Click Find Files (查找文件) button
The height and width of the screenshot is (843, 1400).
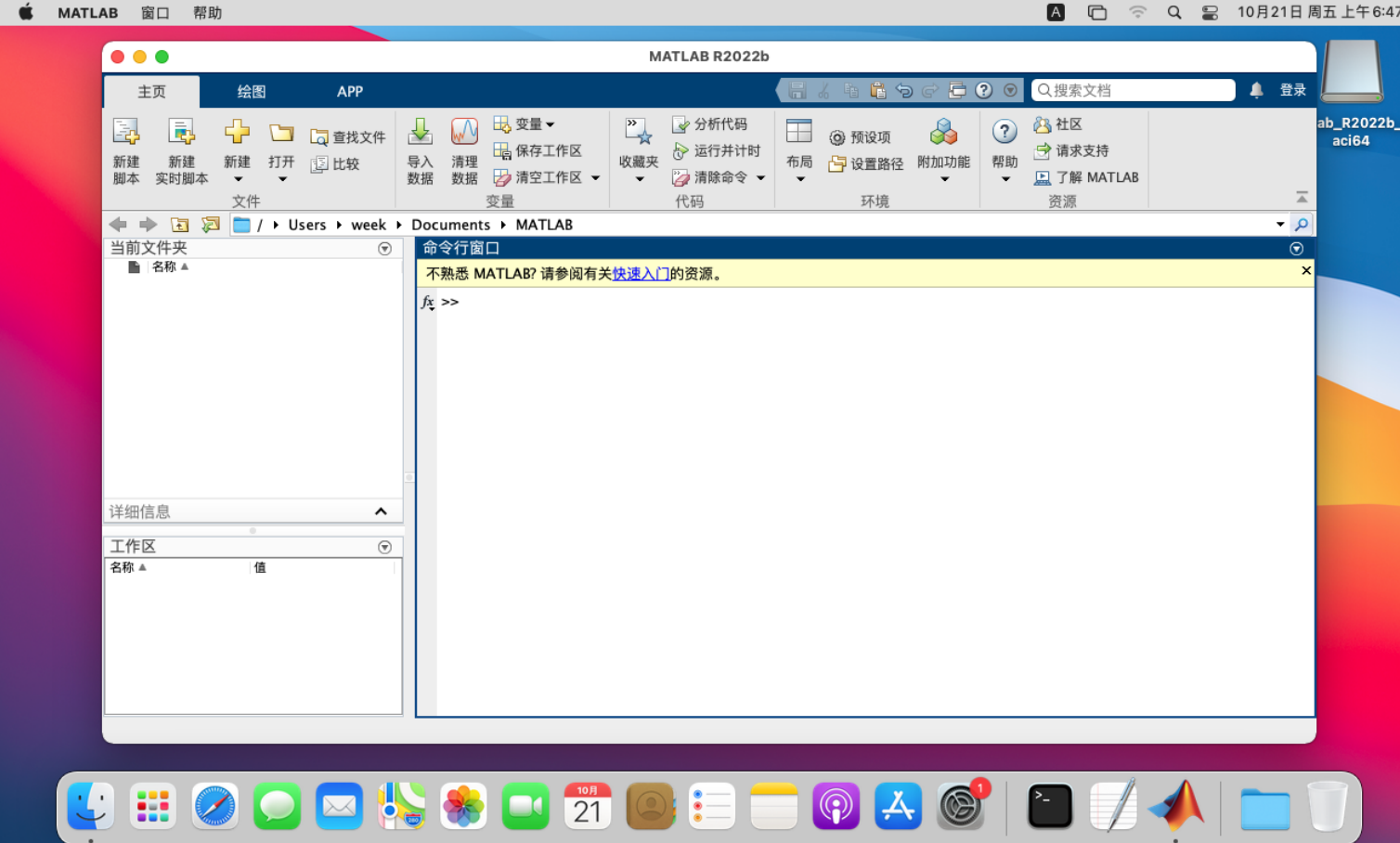click(x=347, y=137)
